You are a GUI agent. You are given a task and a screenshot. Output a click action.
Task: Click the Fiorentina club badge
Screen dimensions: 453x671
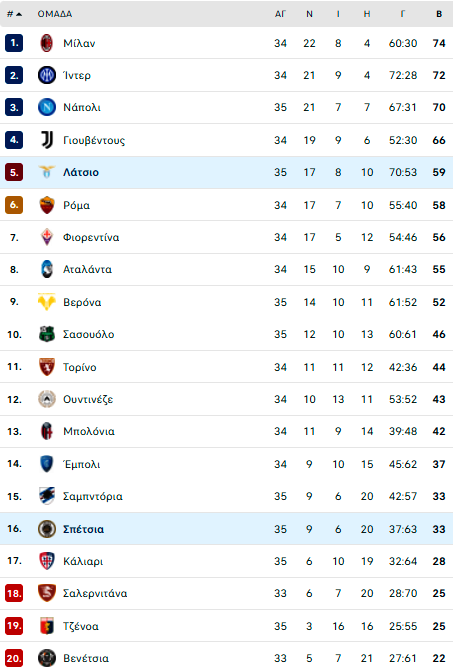[47, 237]
